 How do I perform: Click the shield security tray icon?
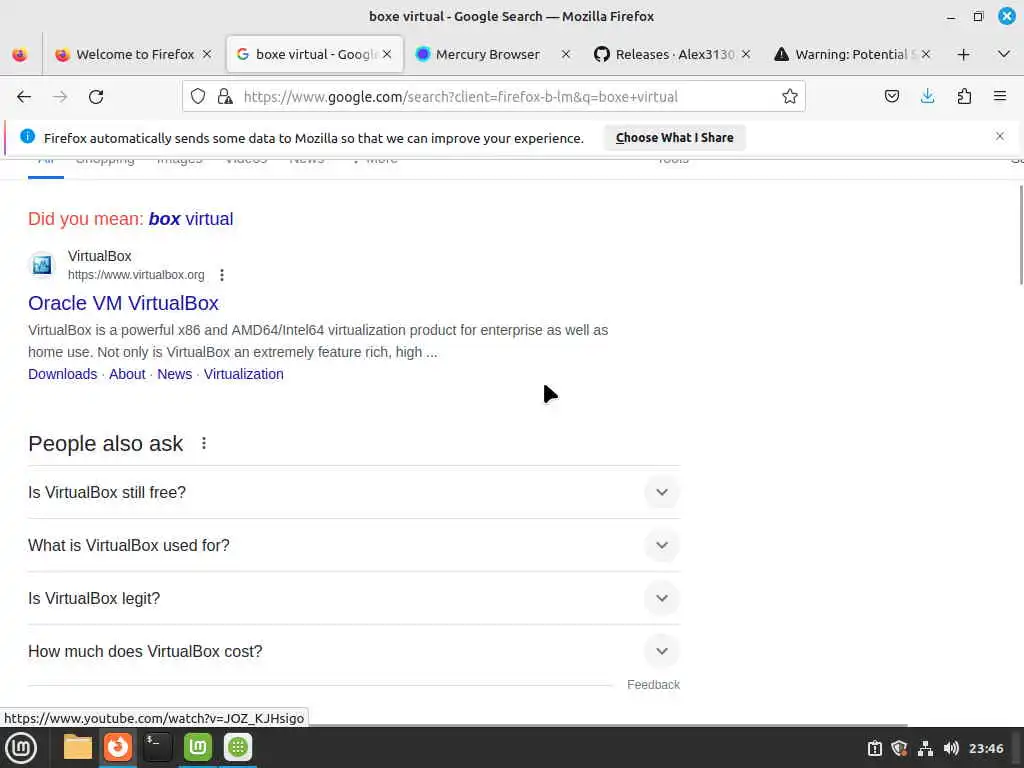(899, 748)
